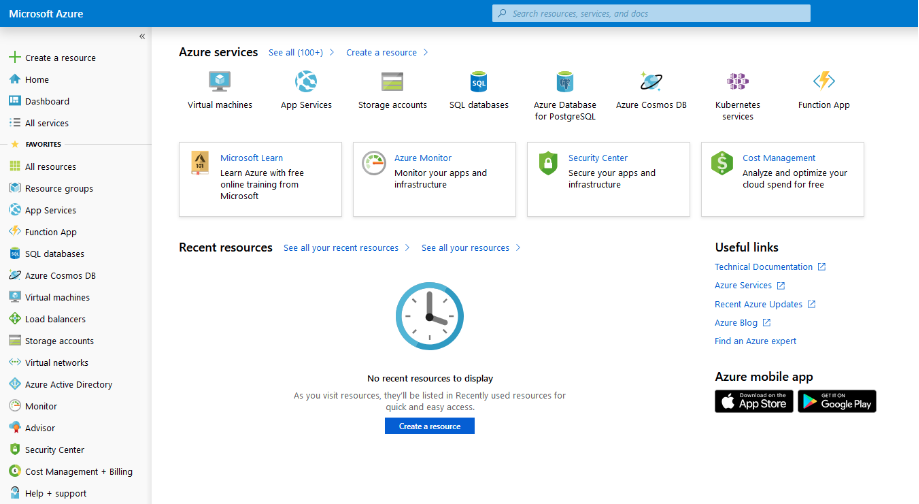
Task: Open the Azure Monitor title link
Action: (423, 158)
